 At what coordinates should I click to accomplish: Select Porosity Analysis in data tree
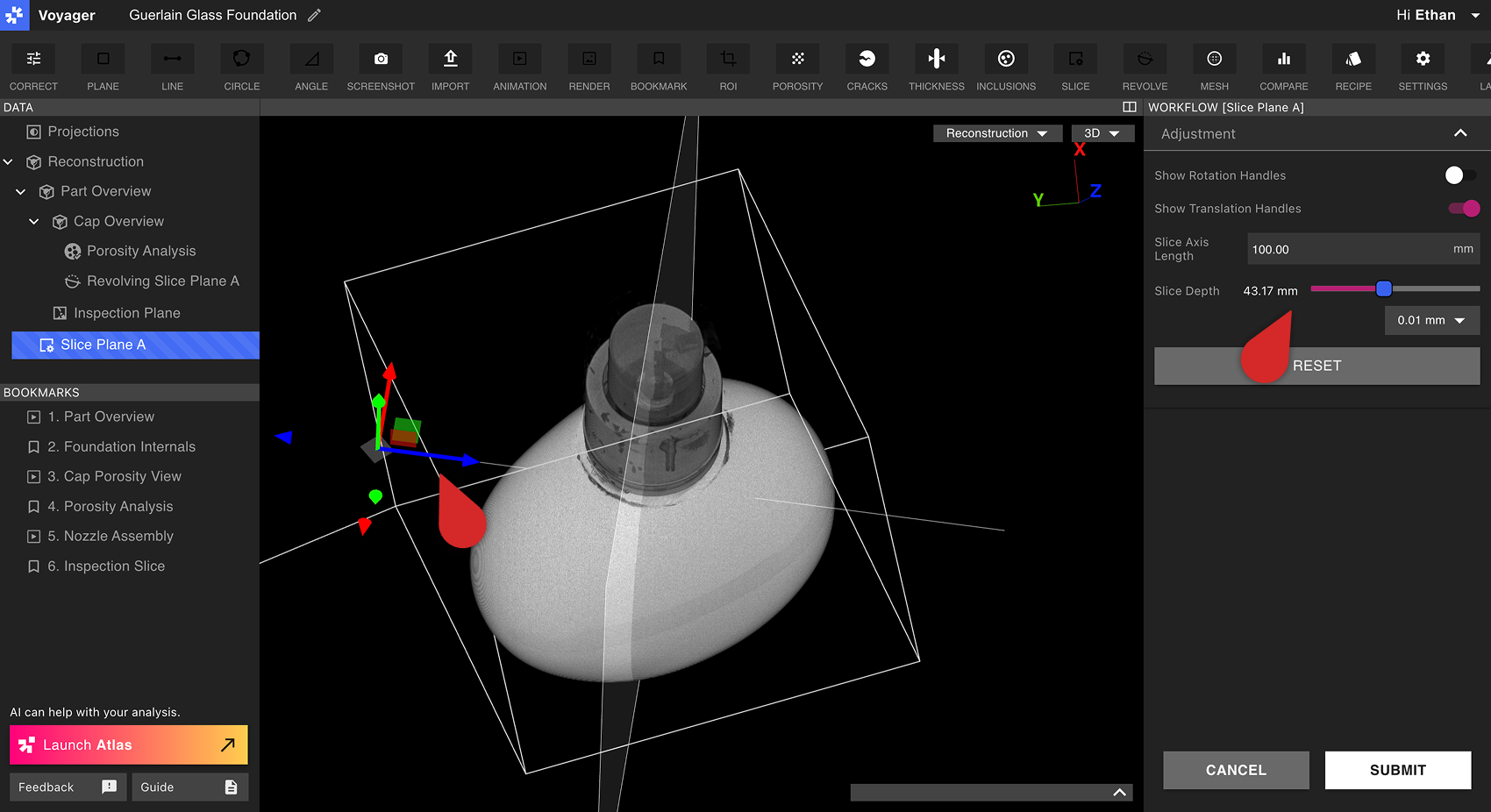(141, 251)
